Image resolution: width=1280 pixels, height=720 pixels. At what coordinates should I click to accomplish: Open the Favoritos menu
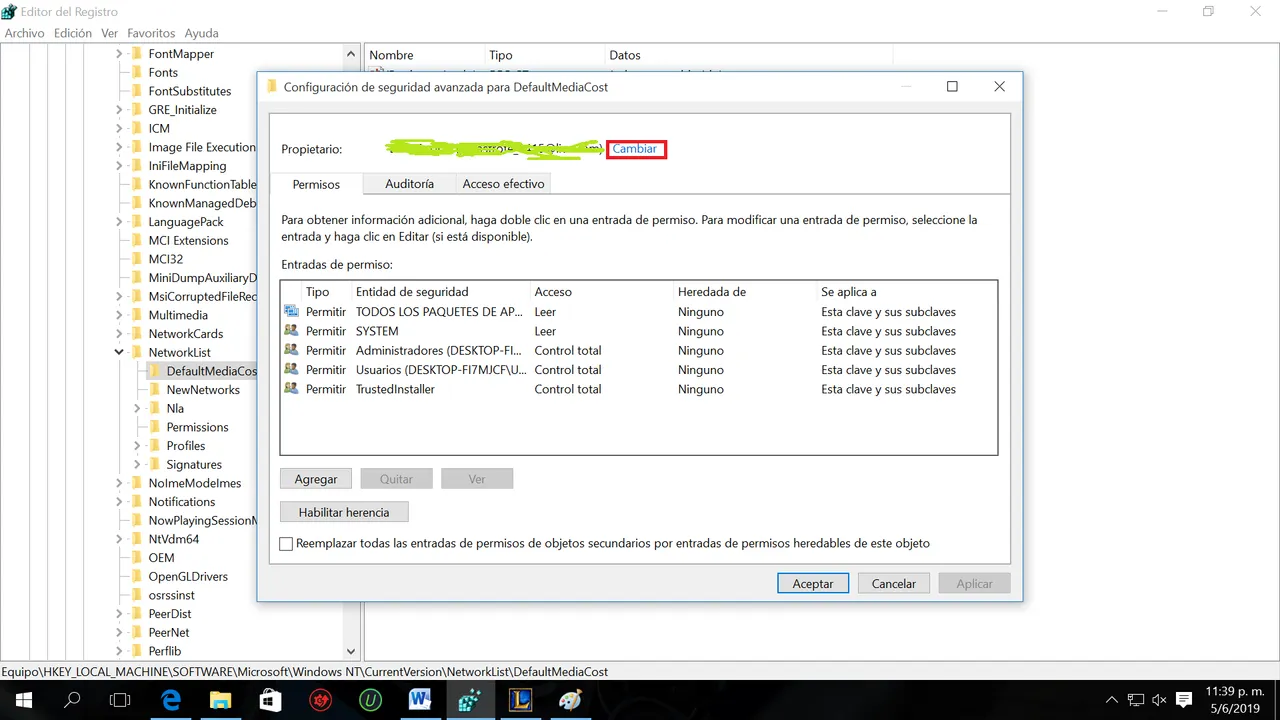[x=152, y=33]
